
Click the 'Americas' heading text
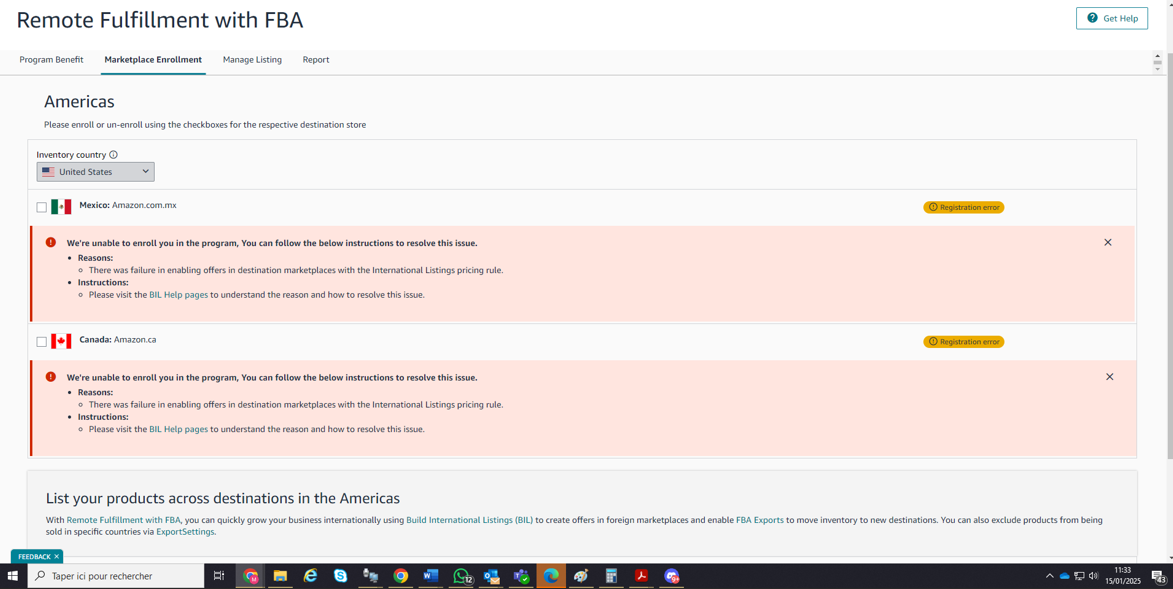(79, 101)
